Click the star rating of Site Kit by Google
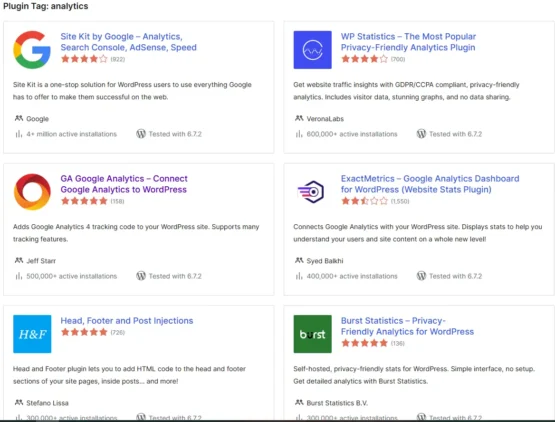The width and height of the screenshot is (555, 422). pos(84,59)
